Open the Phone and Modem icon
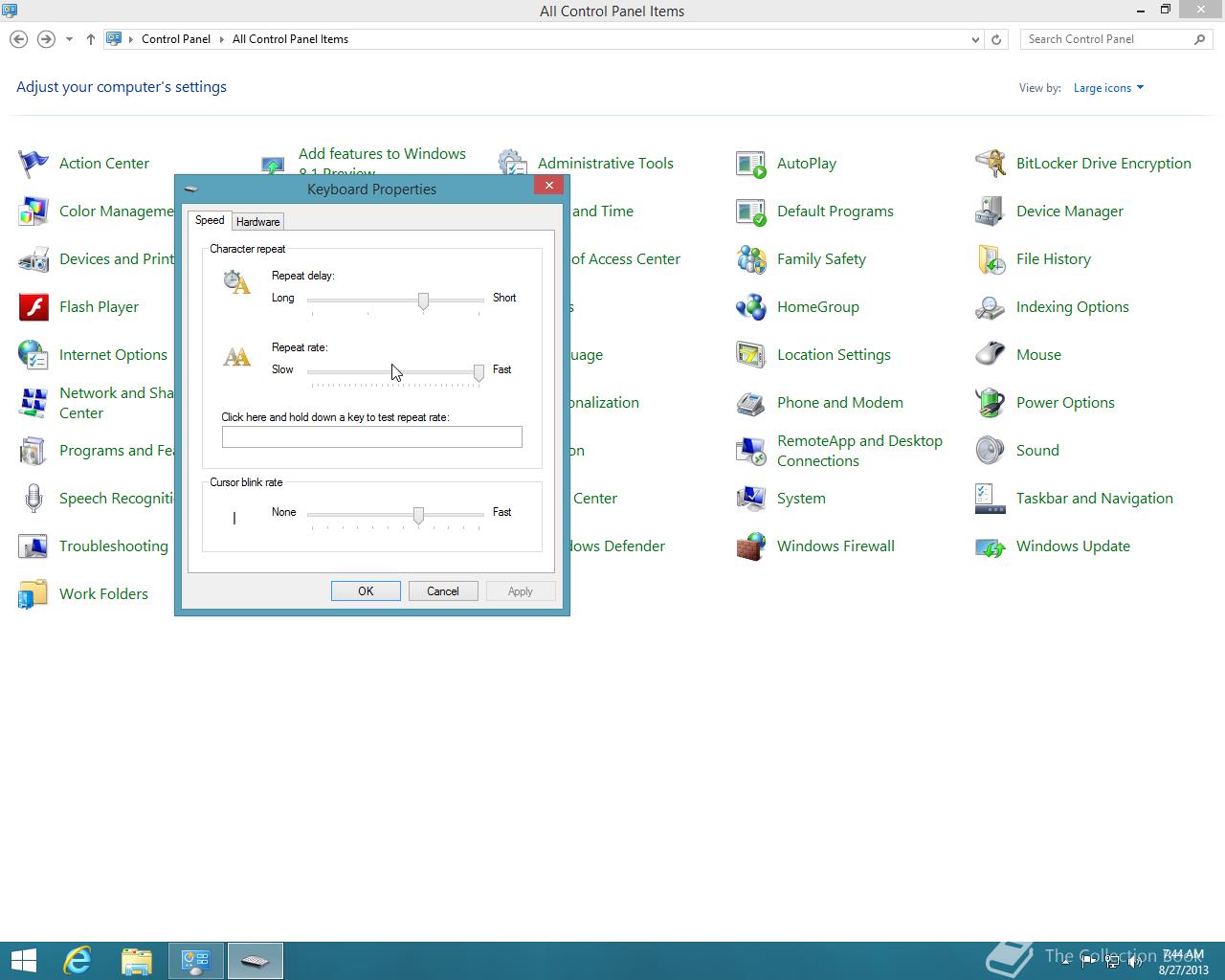The image size is (1225, 980). point(751,403)
